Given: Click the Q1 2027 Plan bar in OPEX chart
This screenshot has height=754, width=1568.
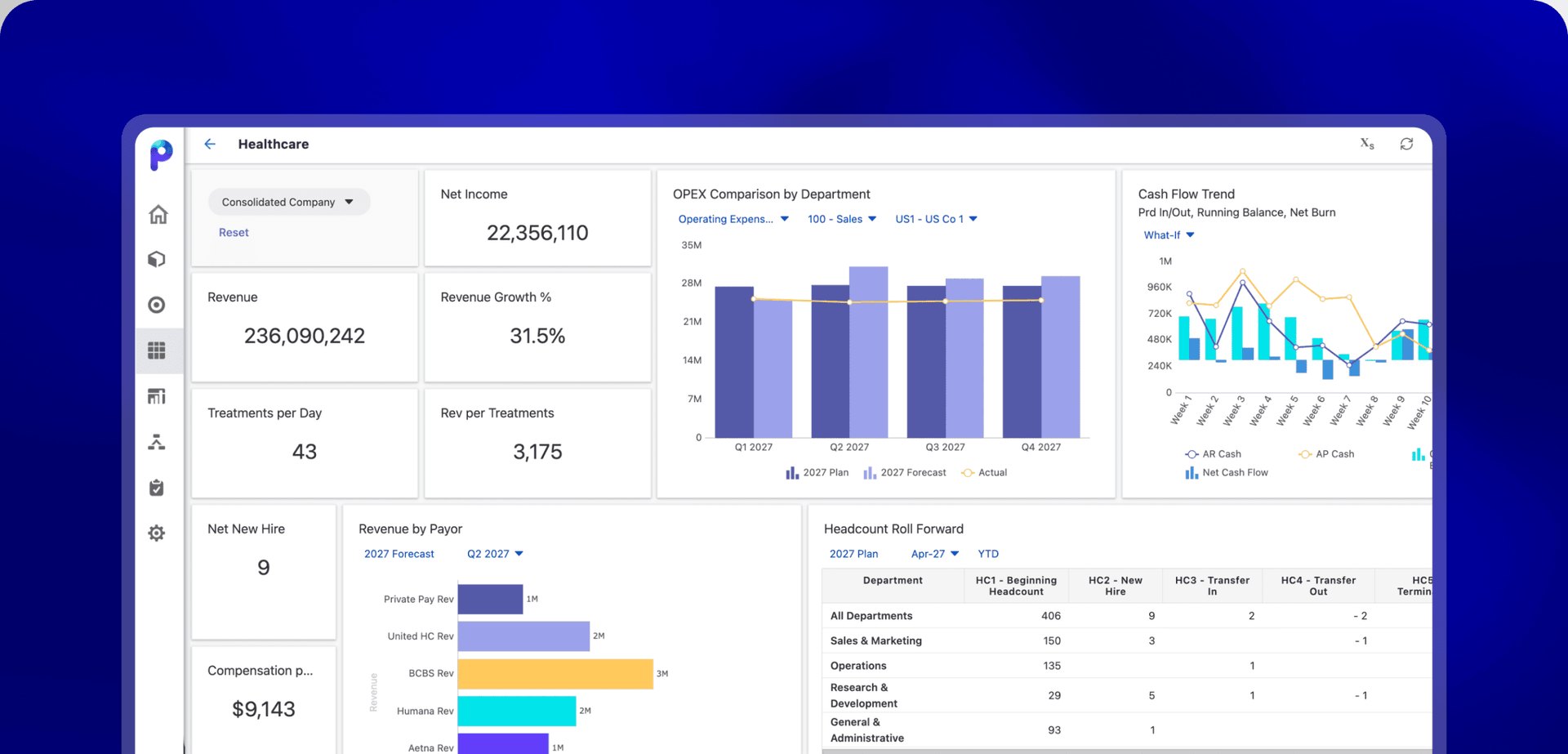Looking at the screenshot, I should pyautogui.click(x=734, y=362).
